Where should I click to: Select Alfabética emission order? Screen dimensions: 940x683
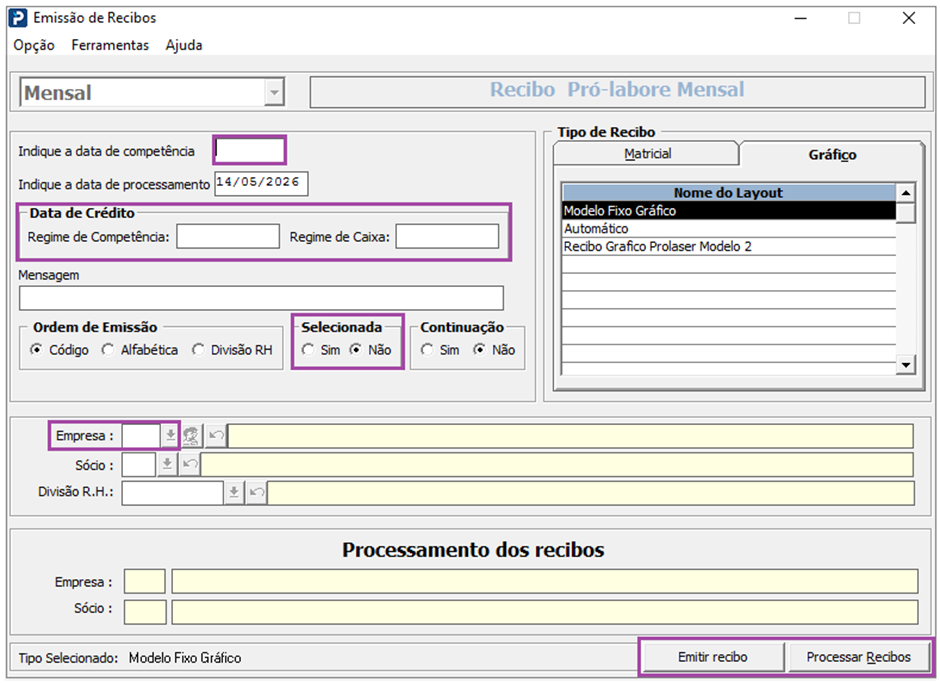tap(140, 350)
